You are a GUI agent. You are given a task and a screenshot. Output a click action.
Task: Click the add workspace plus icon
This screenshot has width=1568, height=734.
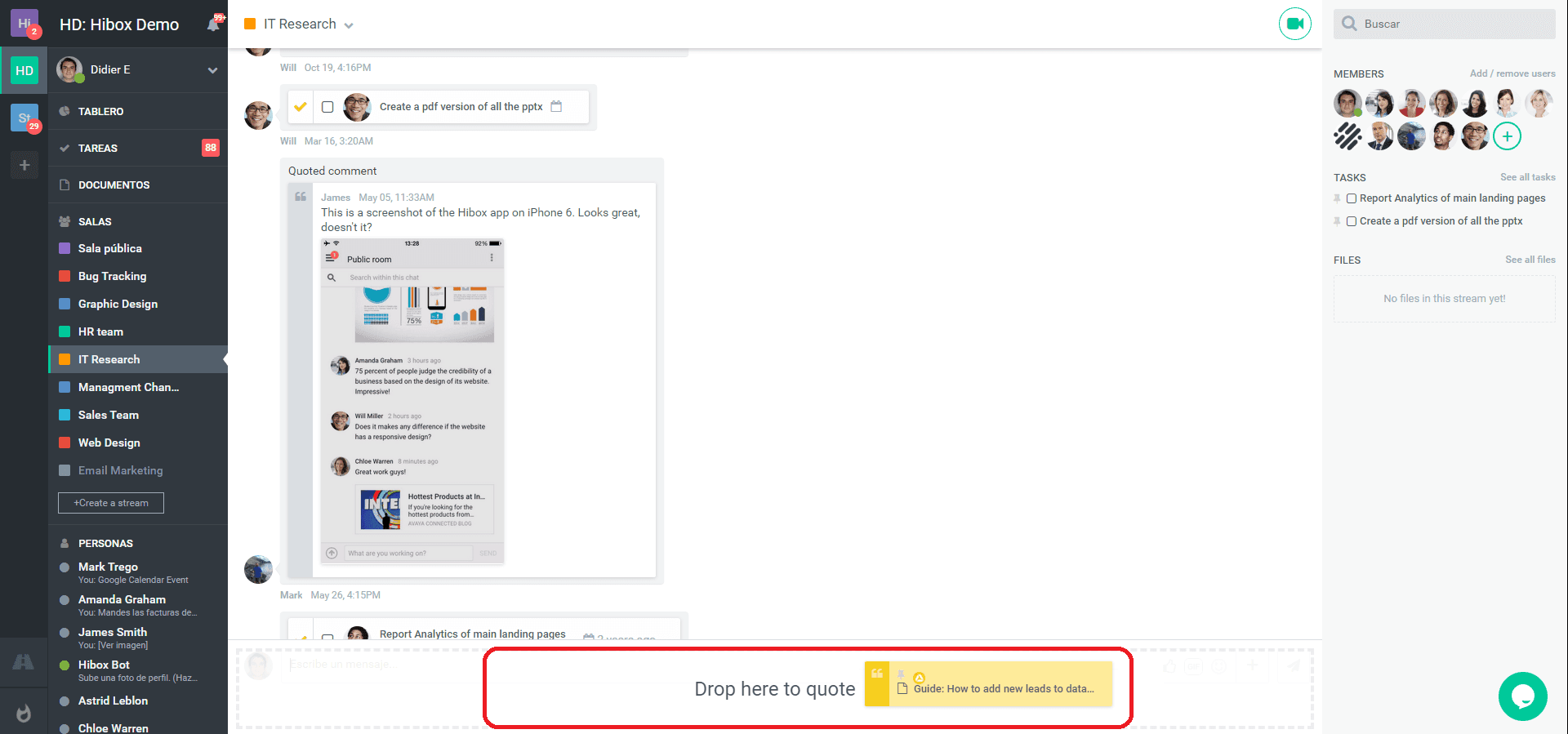pyautogui.click(x=24, y=165)
